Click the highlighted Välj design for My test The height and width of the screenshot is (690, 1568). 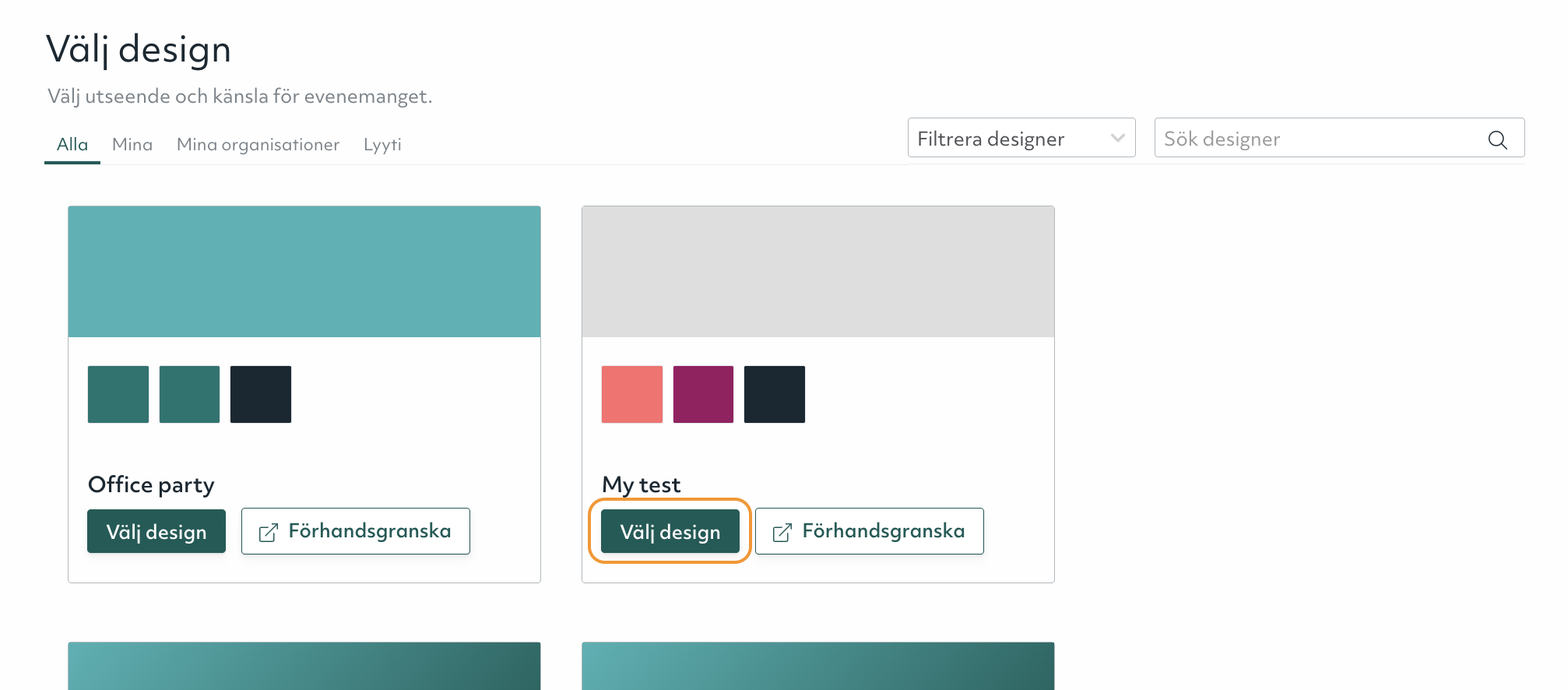point(670,531)
